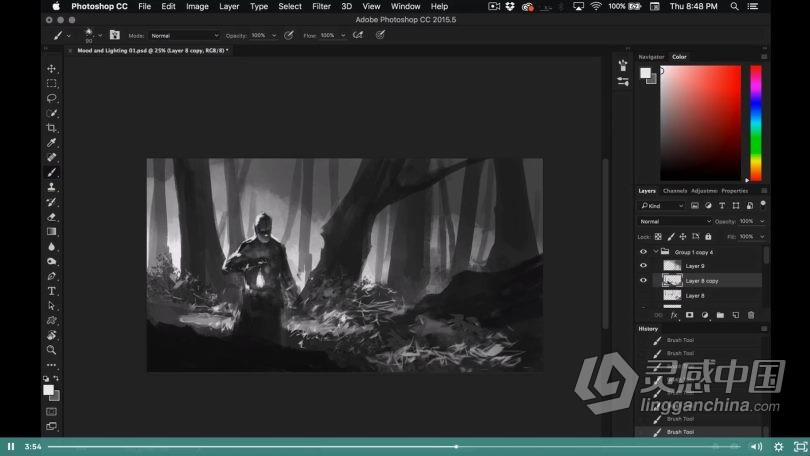
Task: Toggle the Brush panel button in options bar
Action: pos(115,35)
